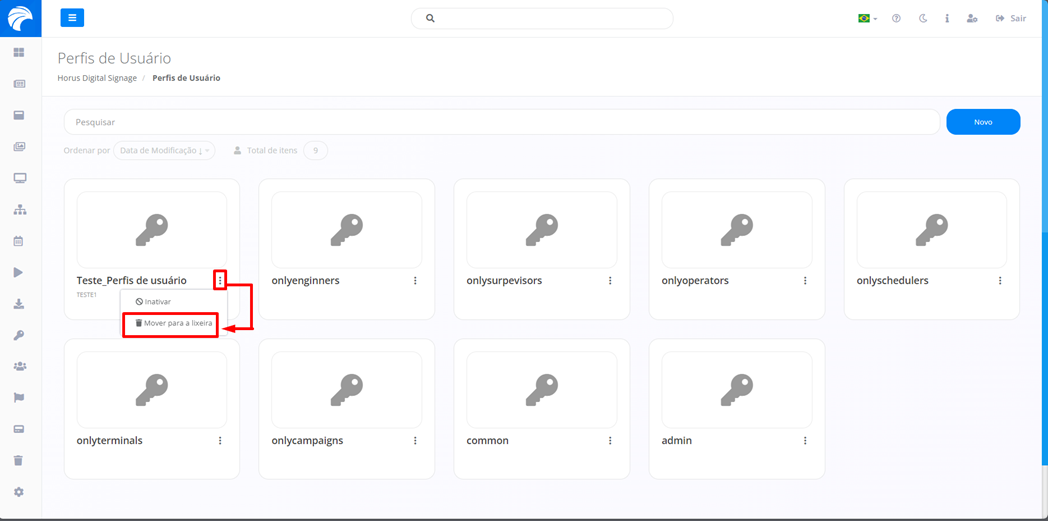Viewport: 1048px width, 521px height.
Task: Click the onlyterminals key thumbnail
Action: [152, 390]
